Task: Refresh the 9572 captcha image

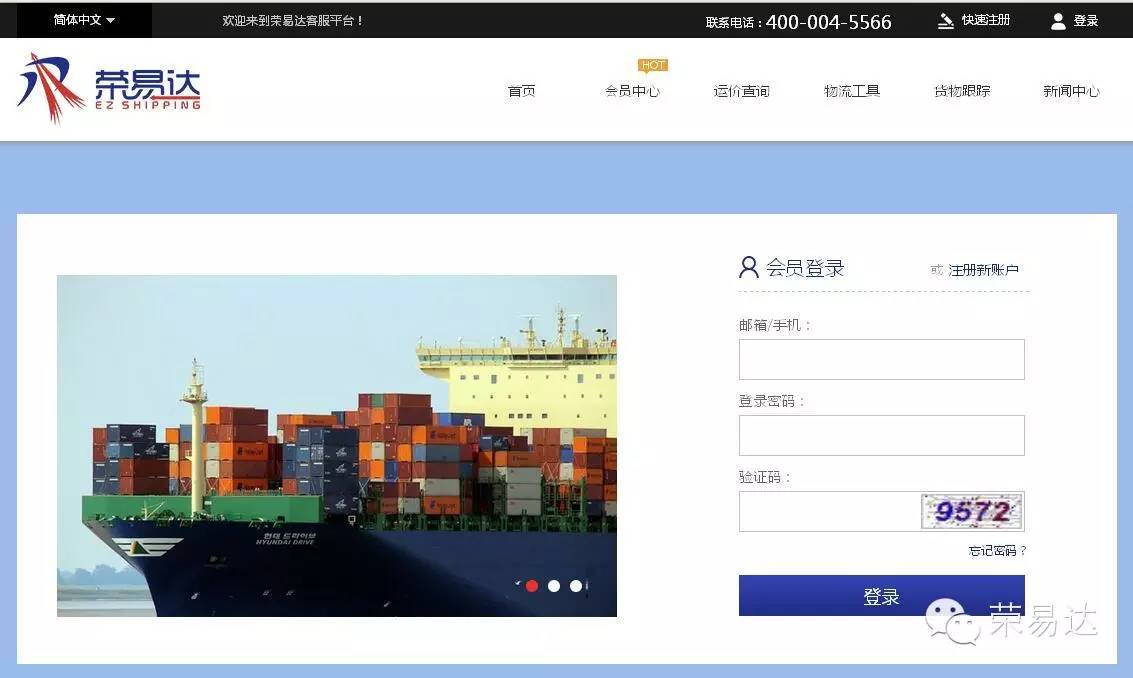Action: (972, 512)
